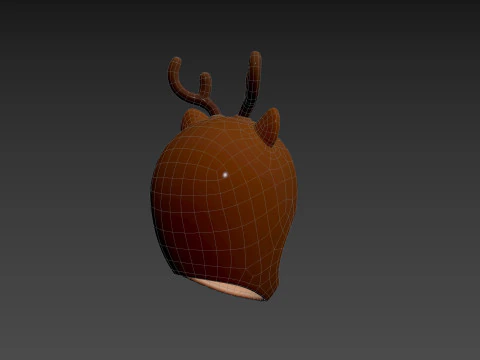
Task: Click the light-colored neck opening underneath the head
Action: tap(227, 288)
